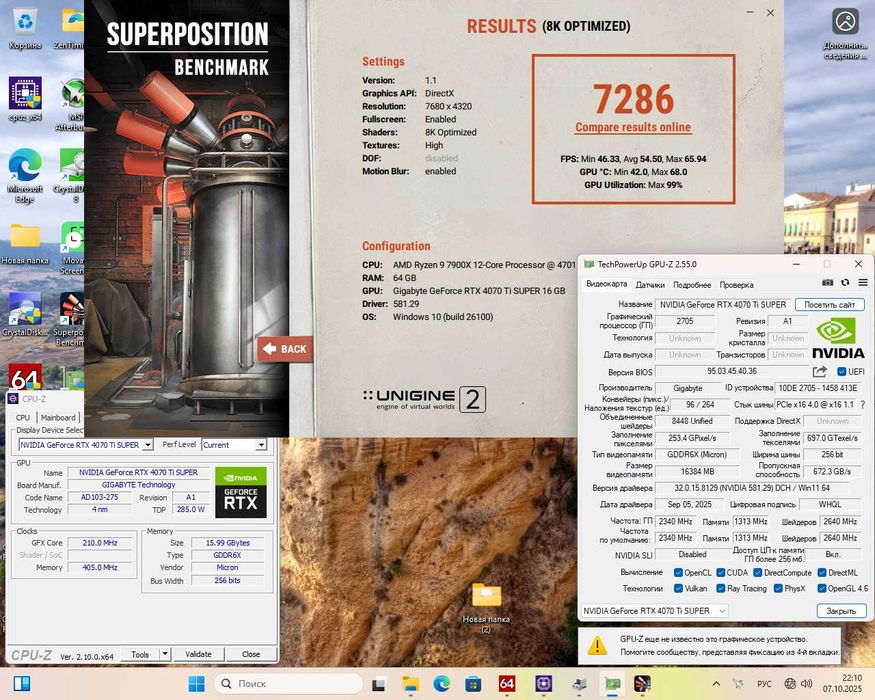Open the Новая папка (2) desktop folder
Viewport: 875px width, 700px height.
(486, 607)
